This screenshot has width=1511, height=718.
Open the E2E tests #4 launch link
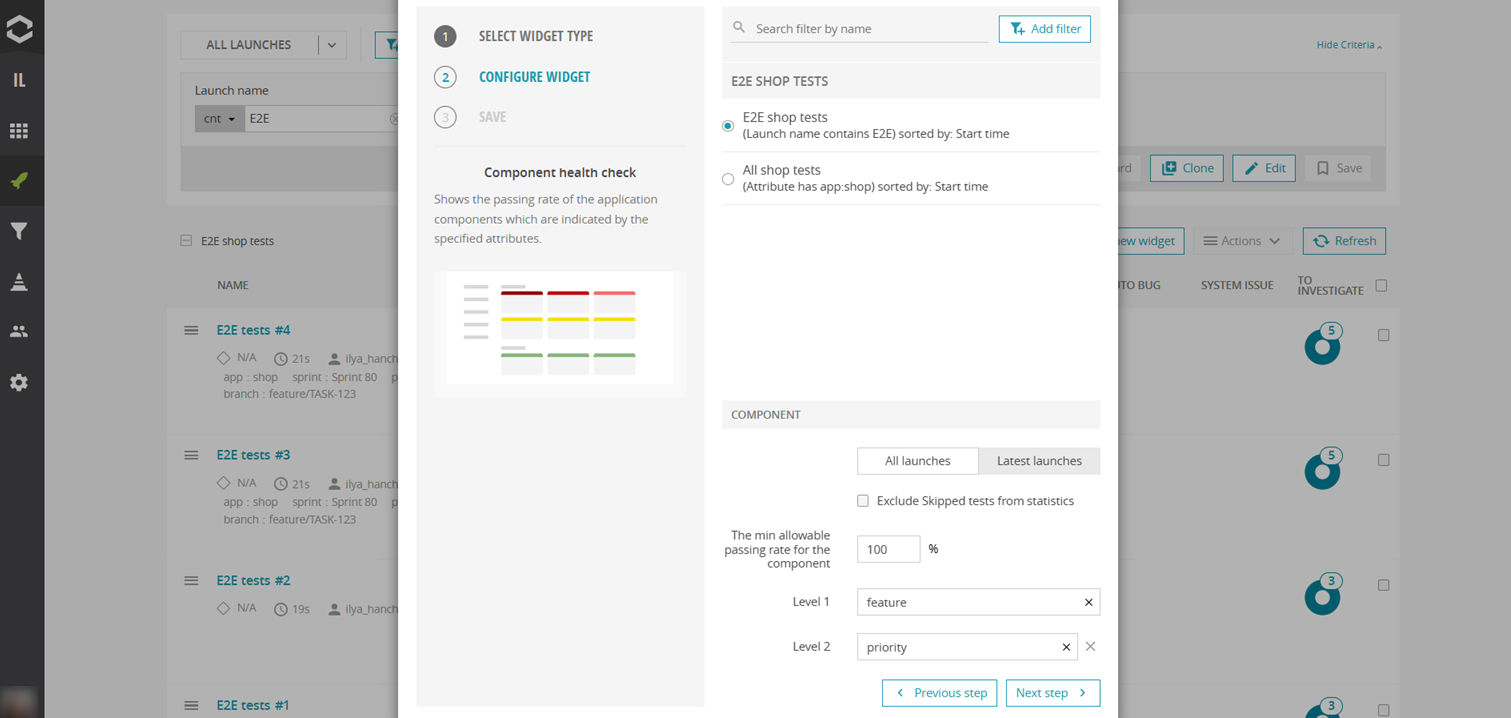click(253, 330)
